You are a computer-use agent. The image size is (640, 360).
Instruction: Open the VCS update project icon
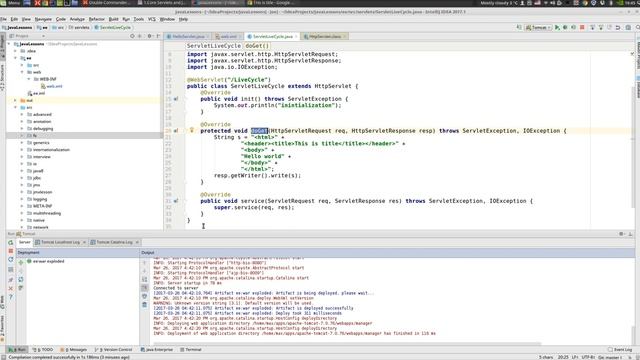[x=592, y=27]
